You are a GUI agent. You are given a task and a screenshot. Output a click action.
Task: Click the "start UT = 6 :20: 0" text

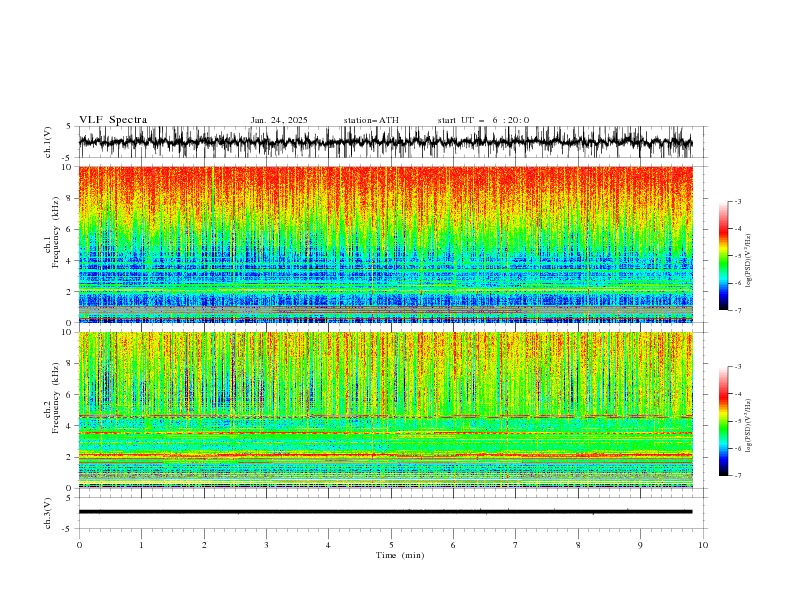coord(483,120)
